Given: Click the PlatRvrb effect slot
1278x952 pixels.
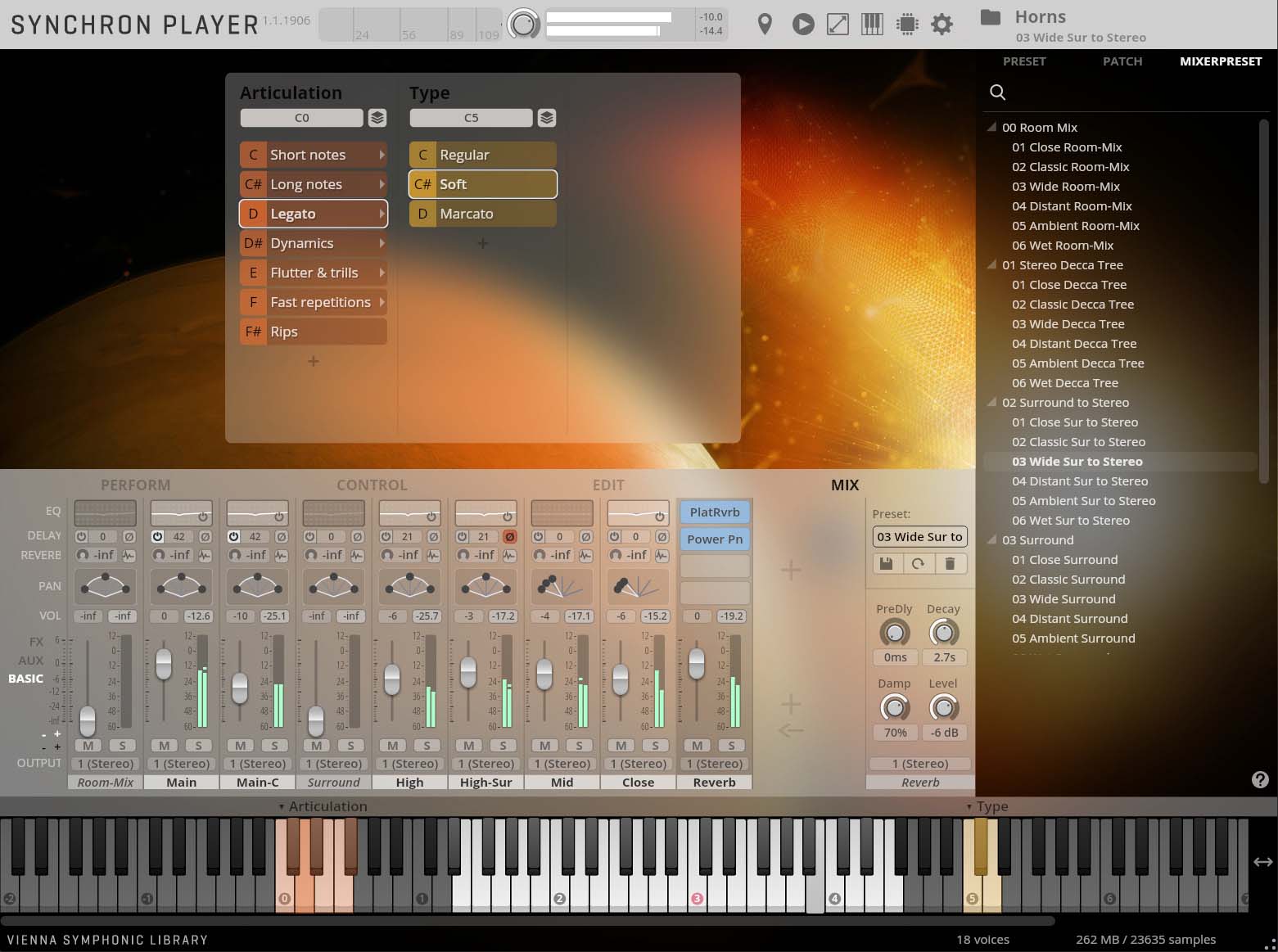Looking at the screenshot, I should [715, 512].
